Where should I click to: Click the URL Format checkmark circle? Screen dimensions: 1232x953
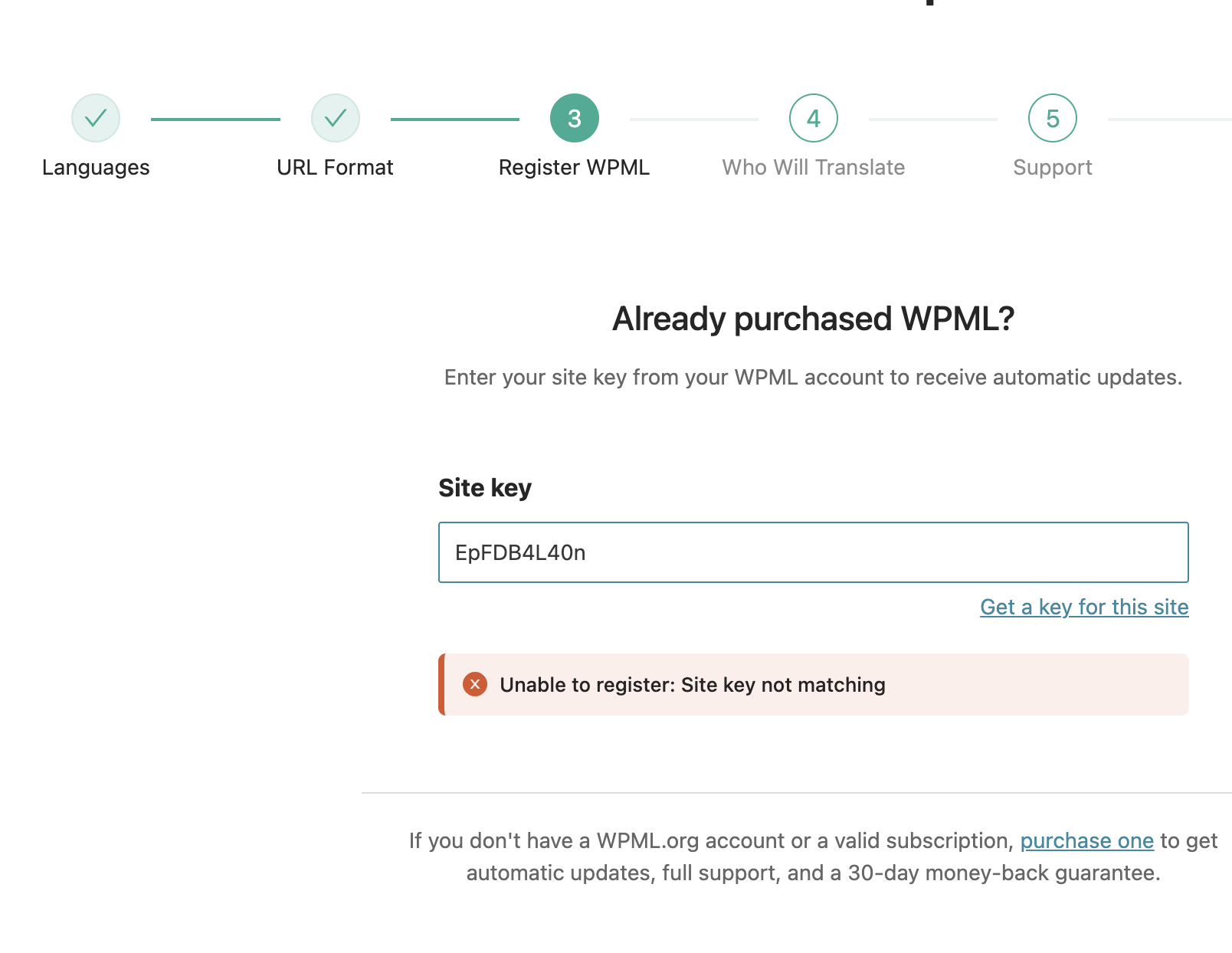coord(335,118)
